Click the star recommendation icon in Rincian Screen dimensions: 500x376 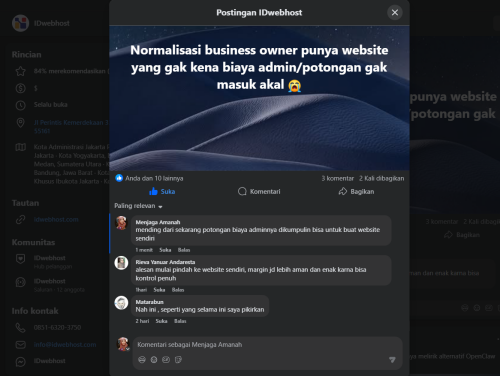pyautogui.click(x=20, y=71)
